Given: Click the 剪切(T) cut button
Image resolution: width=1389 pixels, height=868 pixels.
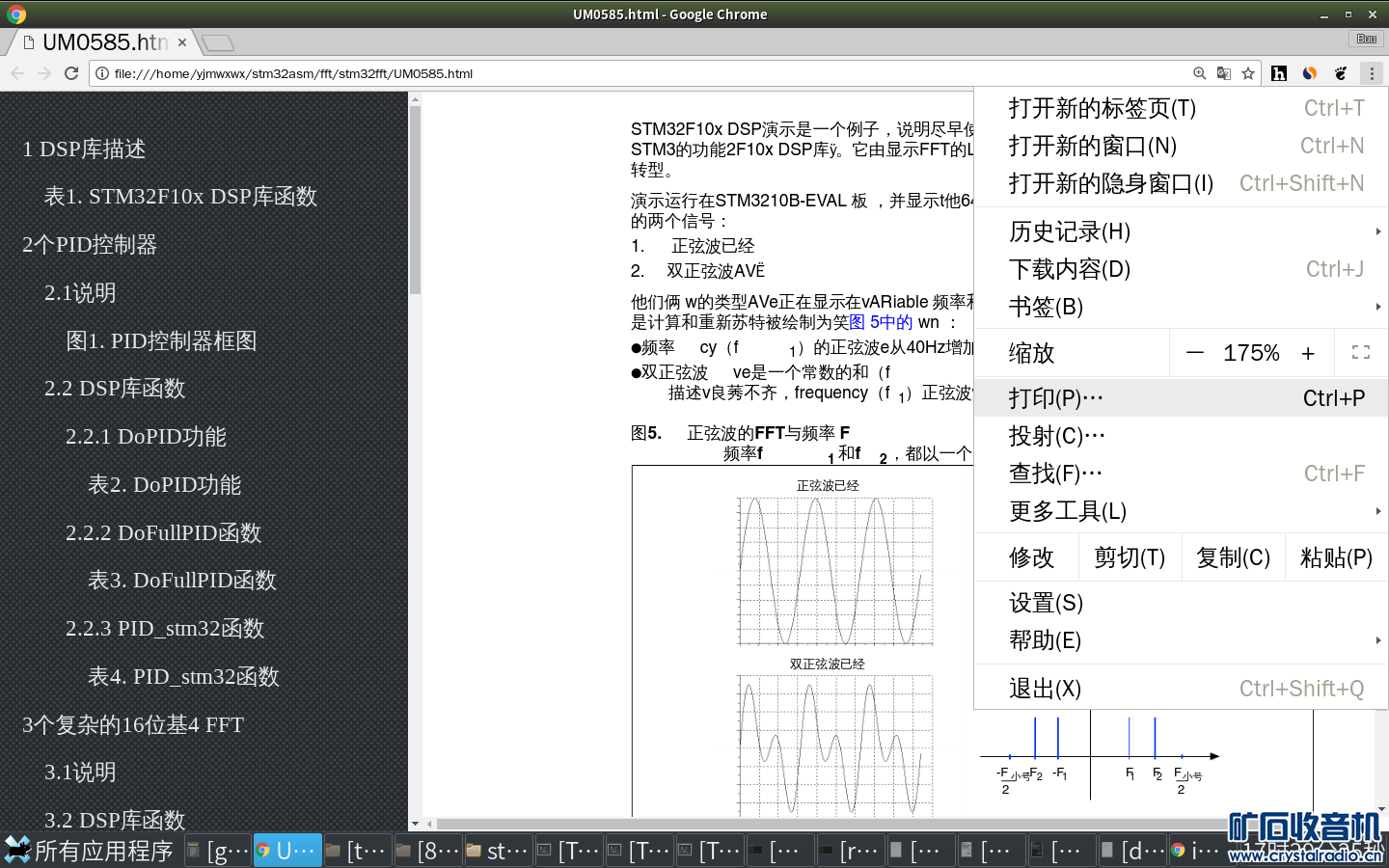Looking at the screenshot, I should [x=1130, y=557].
